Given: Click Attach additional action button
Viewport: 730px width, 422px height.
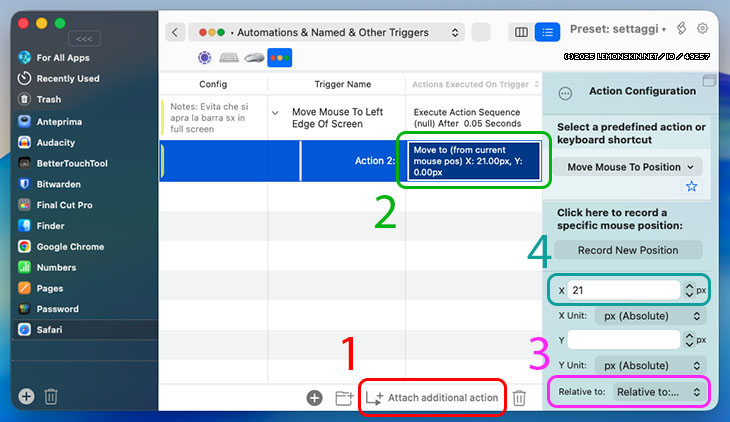Looking at the screenshot, I should 432,398.
